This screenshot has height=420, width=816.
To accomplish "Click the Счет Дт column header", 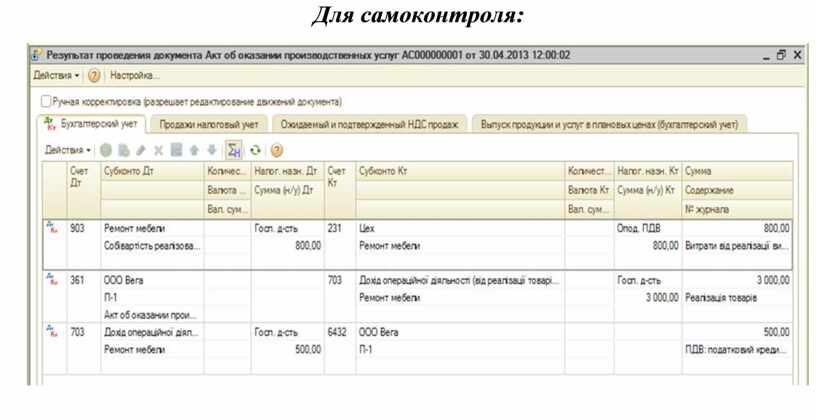I will pos(83,189).
